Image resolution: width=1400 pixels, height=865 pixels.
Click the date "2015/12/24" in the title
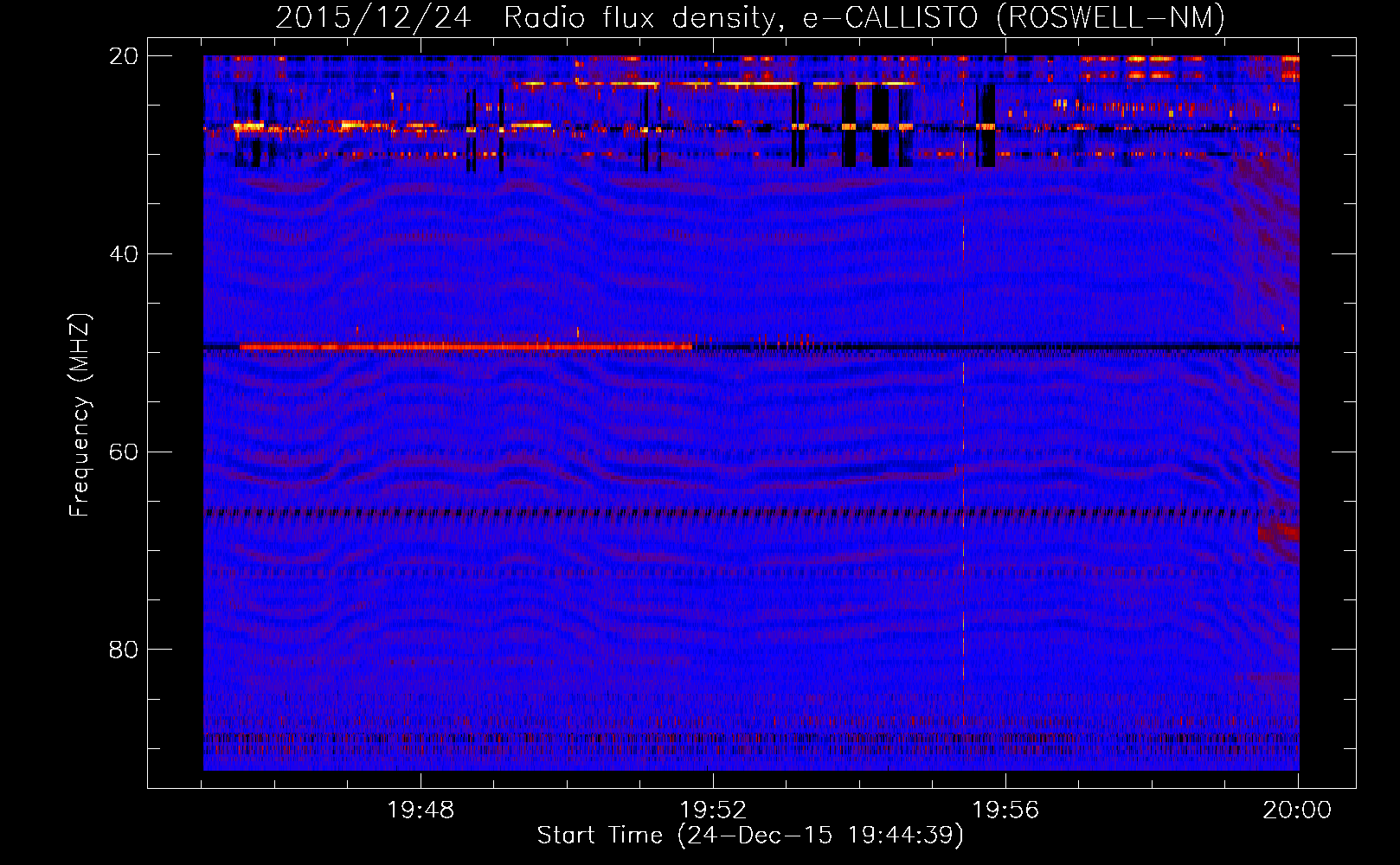click(373, 17)
